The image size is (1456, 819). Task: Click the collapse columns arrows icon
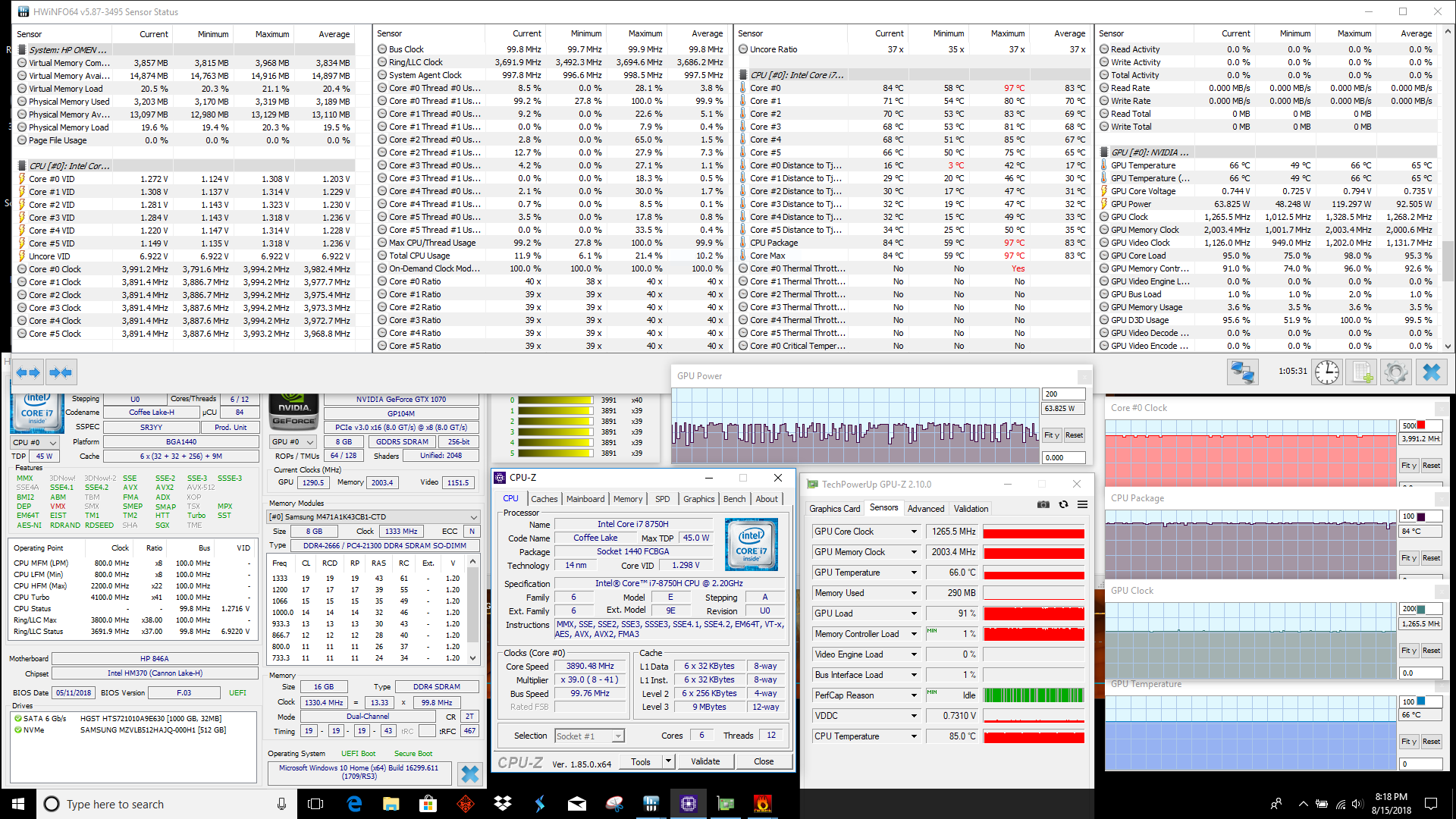60,372
